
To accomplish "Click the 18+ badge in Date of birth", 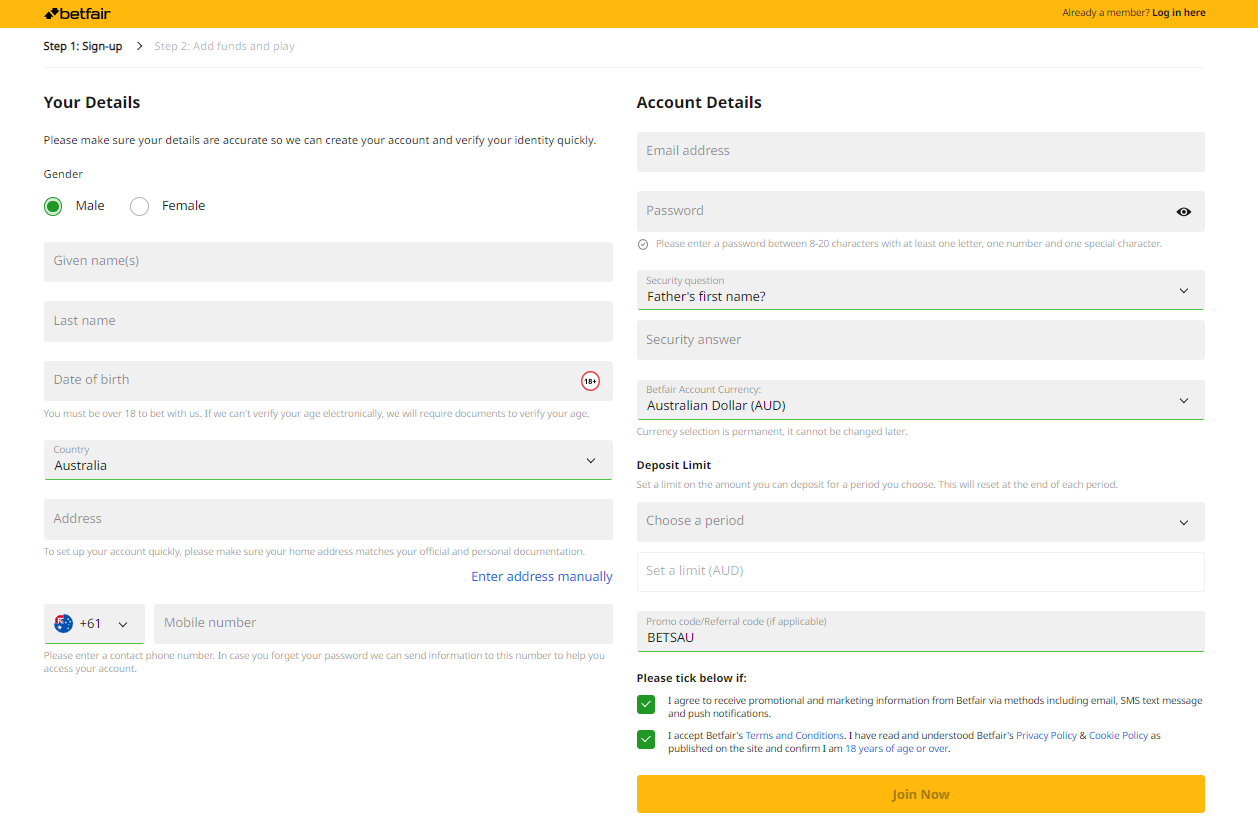I will tap(590, 381).
